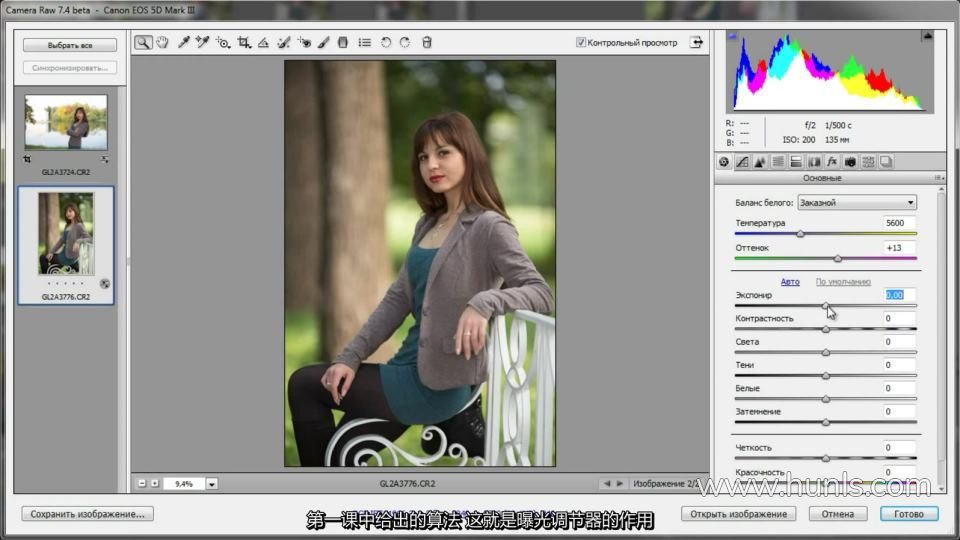Image resolution: width=960 pixels, height=540 pixels.
Task: Select the Spot Removal tool
Action: [283, 42]
